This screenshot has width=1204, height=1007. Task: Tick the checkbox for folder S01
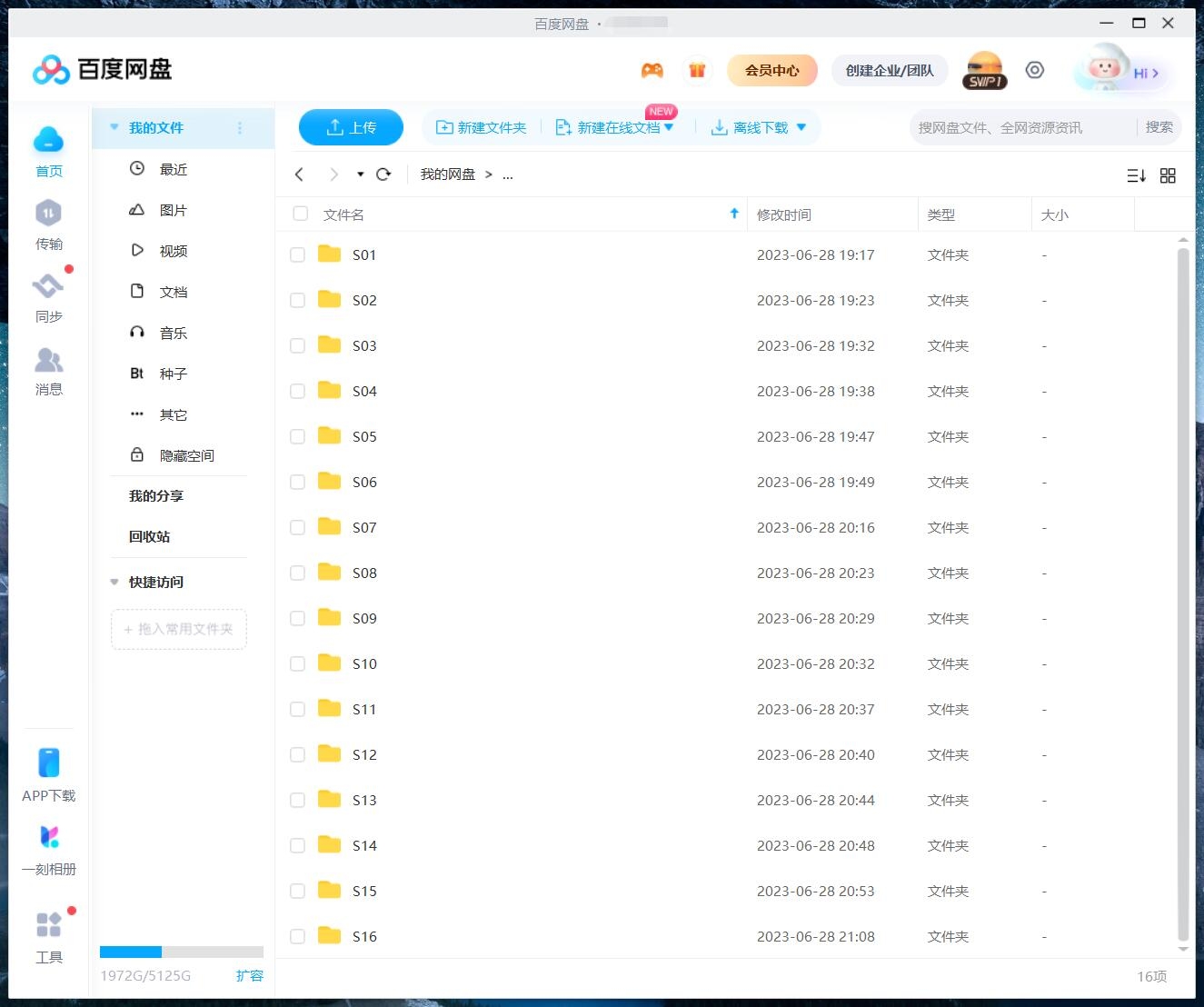tap(297, 255)
